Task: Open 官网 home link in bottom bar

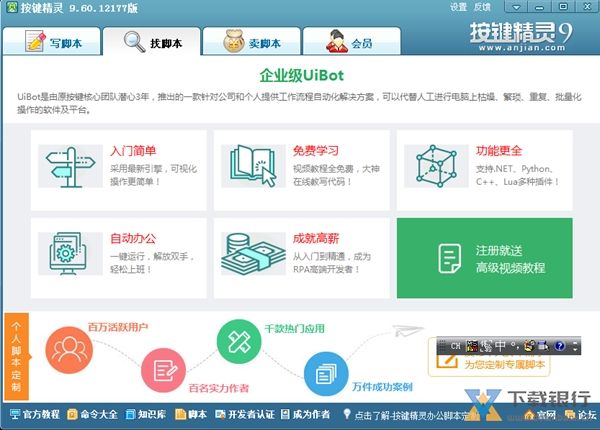Action: pos(541,415)
